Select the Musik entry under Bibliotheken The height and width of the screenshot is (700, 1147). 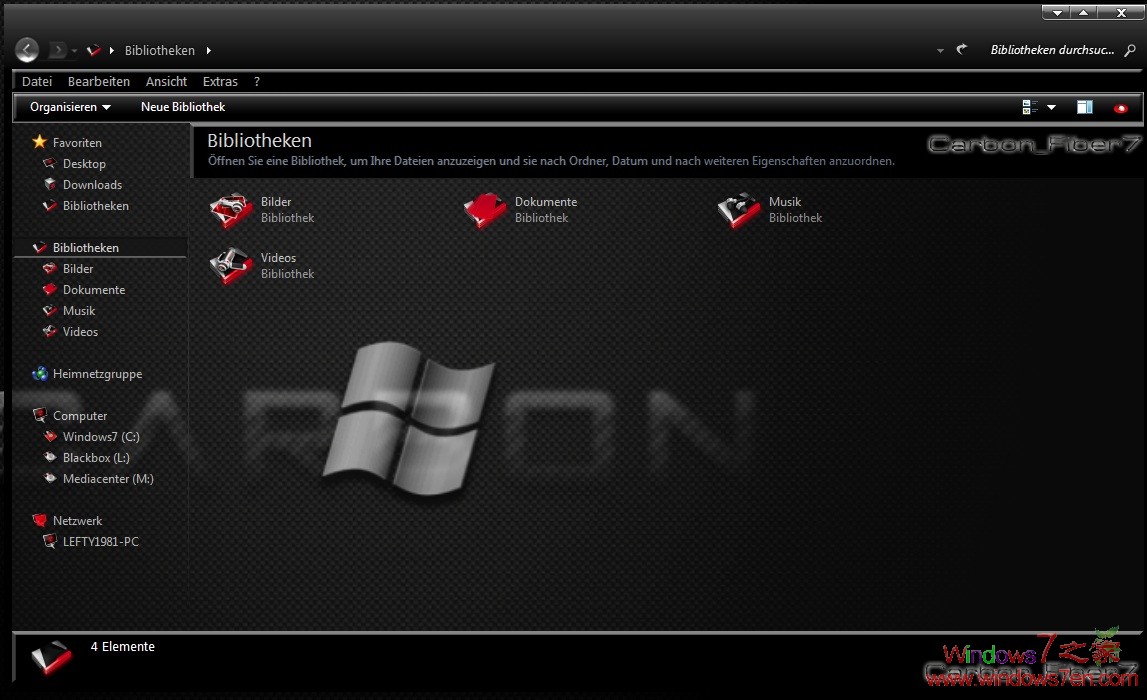tap(80, 310)
